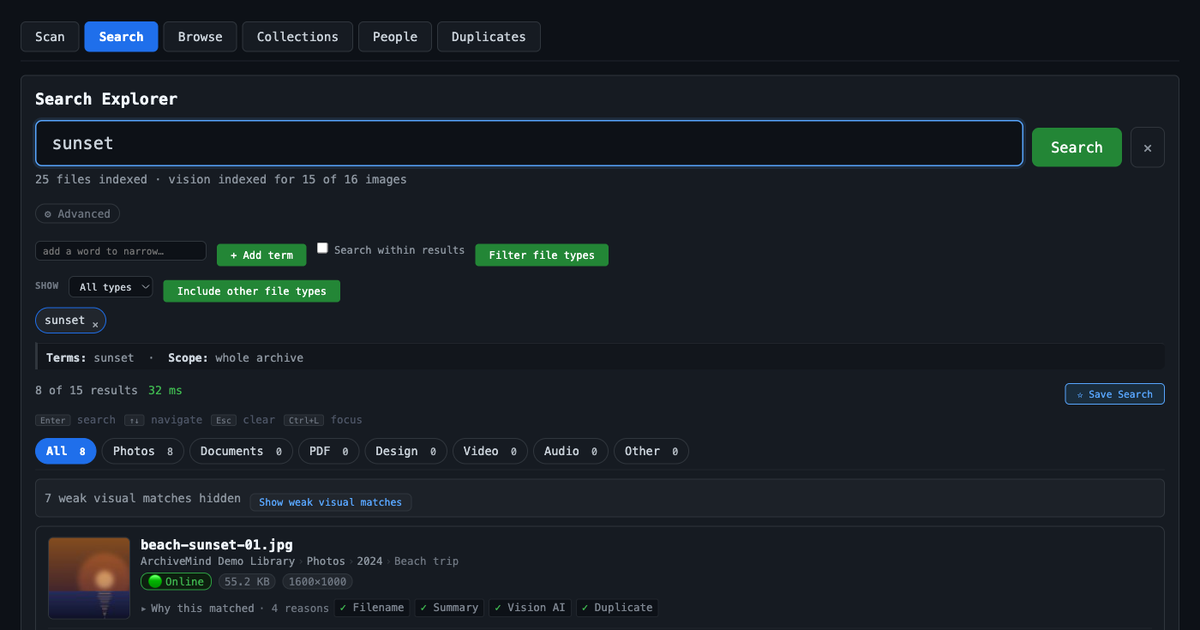This screenshot has height=630, width=1200.
Task: Click the 8 of 15 results text
Action: pos(86,390)
